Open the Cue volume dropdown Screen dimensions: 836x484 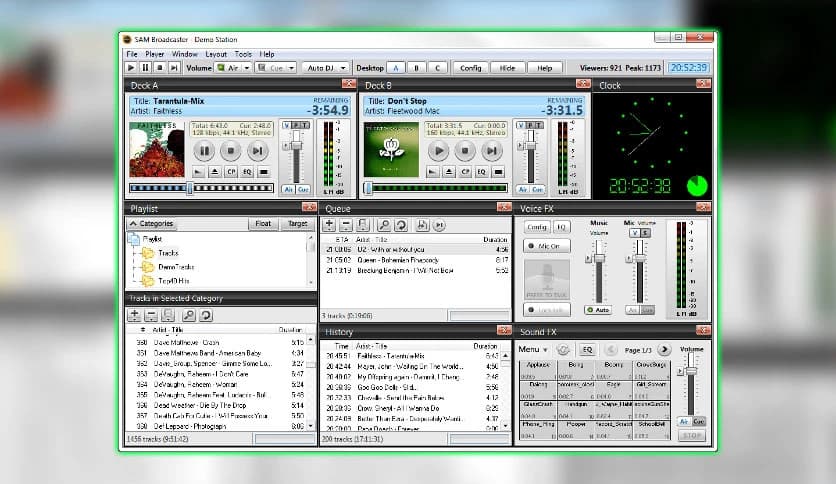(x=292, y=68)
